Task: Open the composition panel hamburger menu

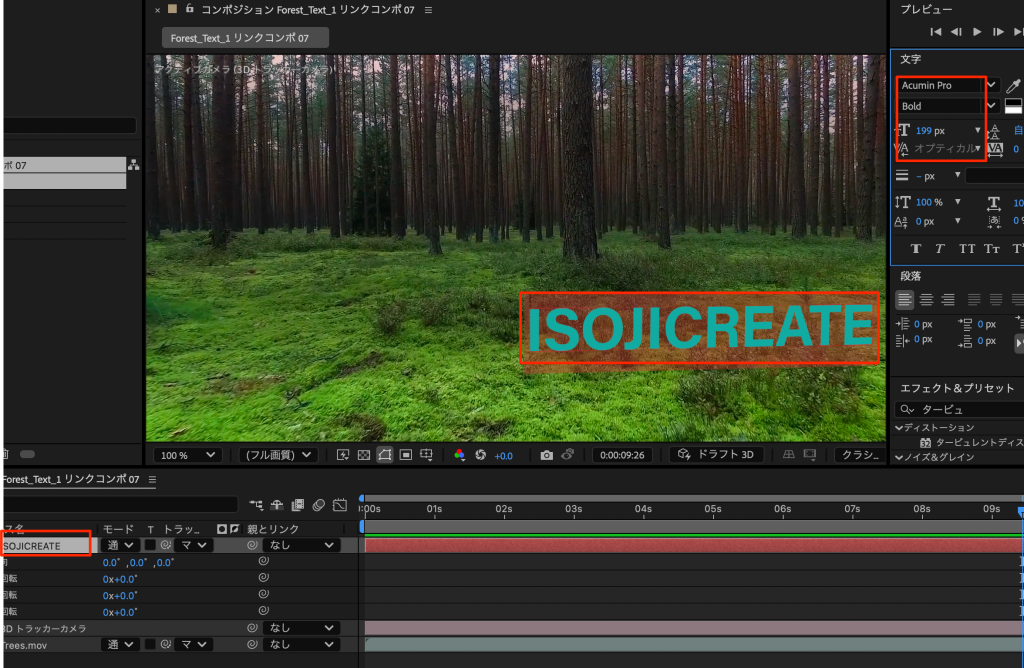Action: click(429, 10)
